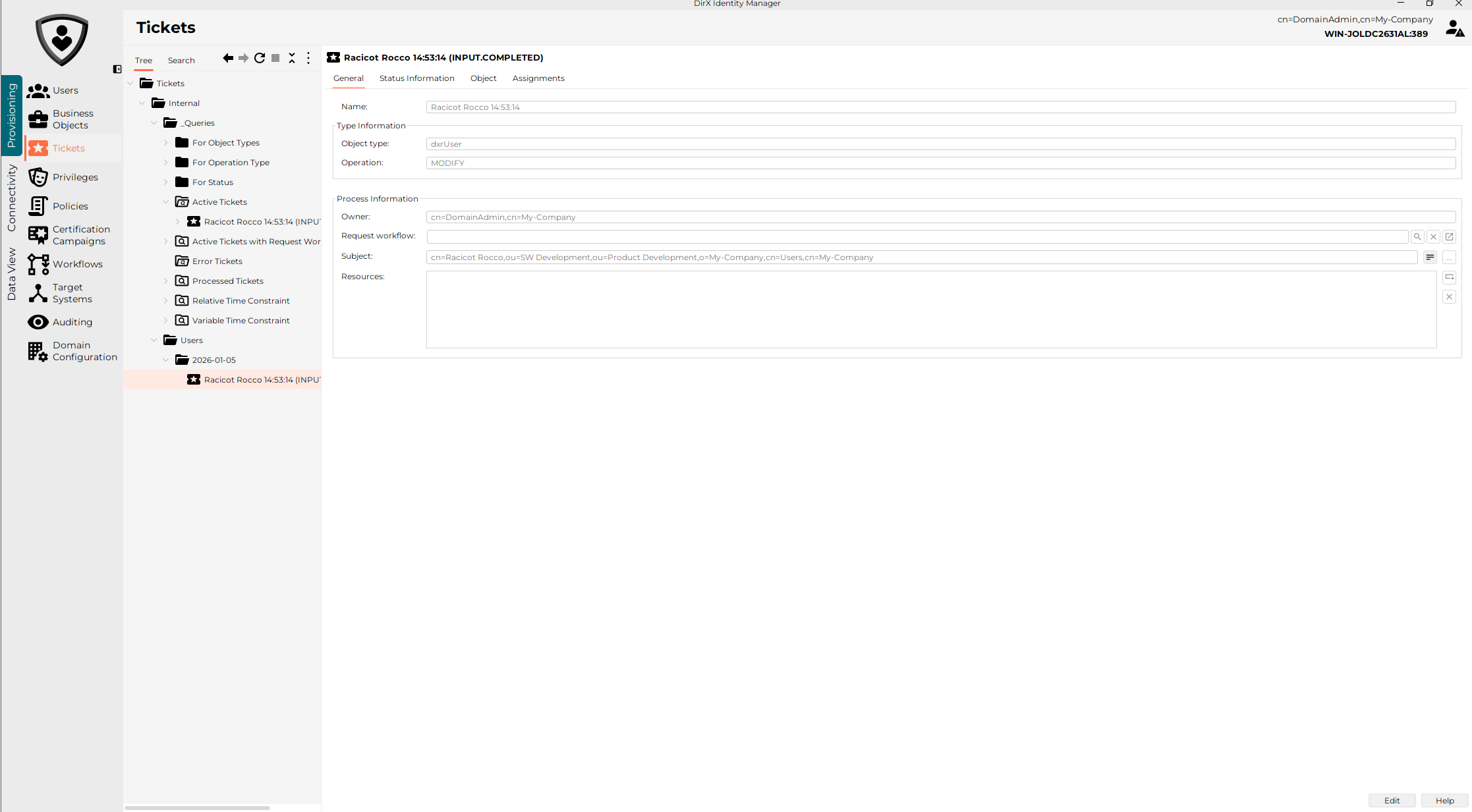The image size is (1472, 812).
Task: Click subject browse ellipsis button
Action: 1449,257
